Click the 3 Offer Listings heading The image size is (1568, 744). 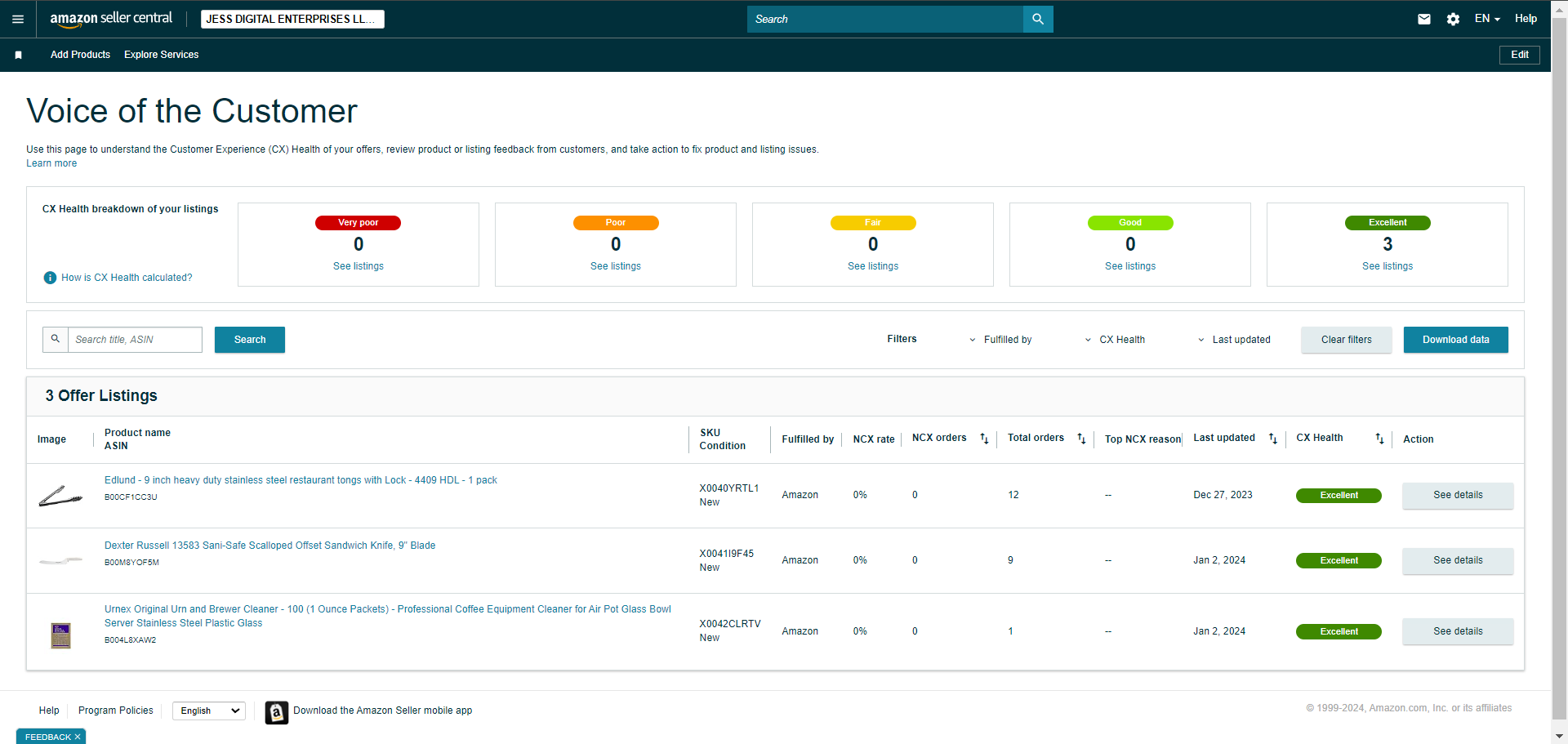click(101, 395)
